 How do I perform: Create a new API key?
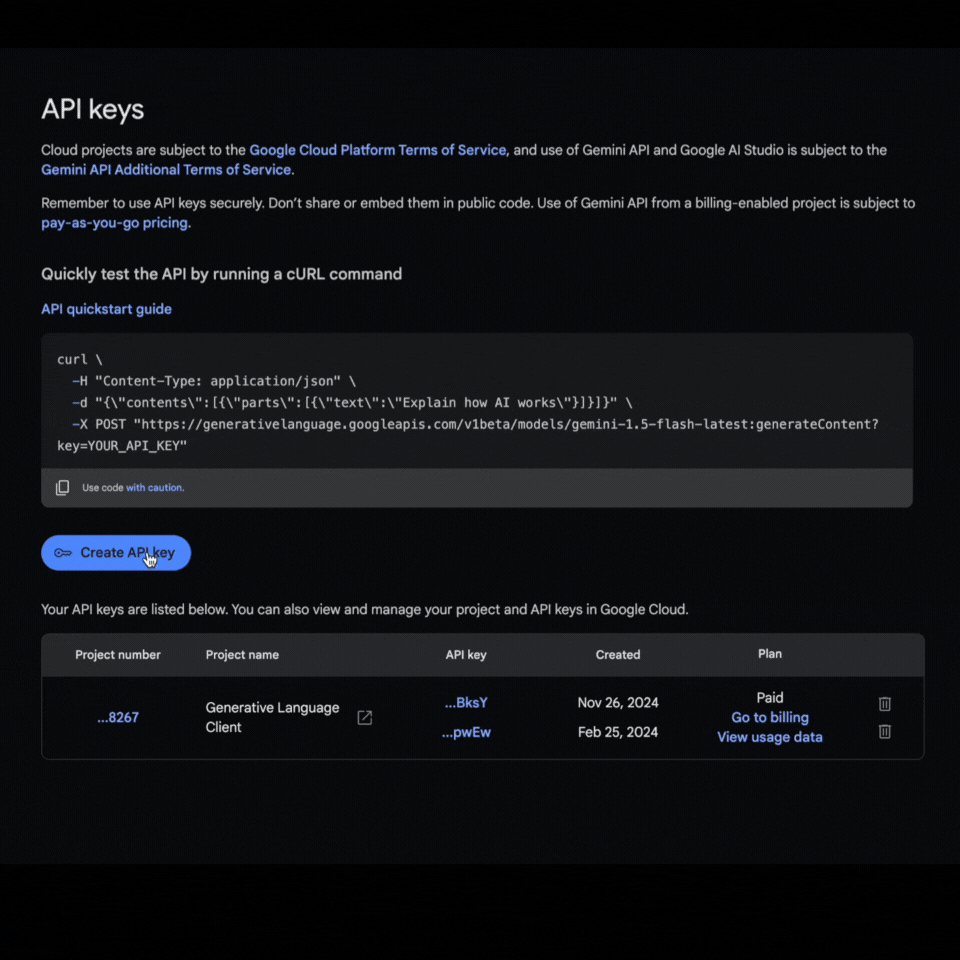(x=115, y=552)
